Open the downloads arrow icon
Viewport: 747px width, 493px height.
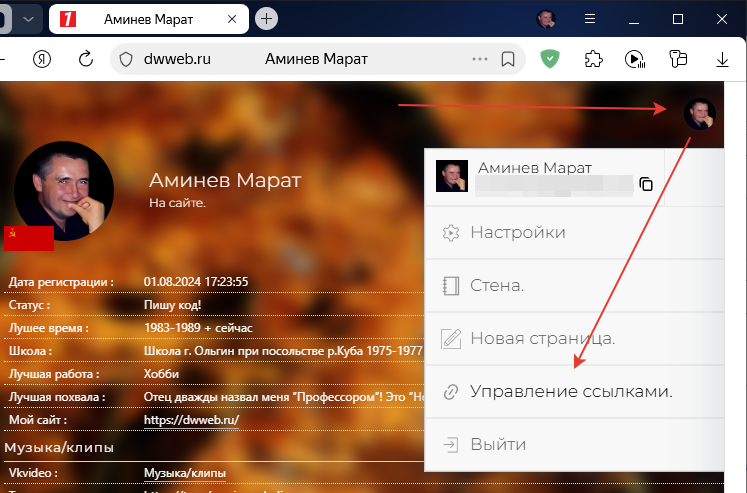click(x=723, y=59)
